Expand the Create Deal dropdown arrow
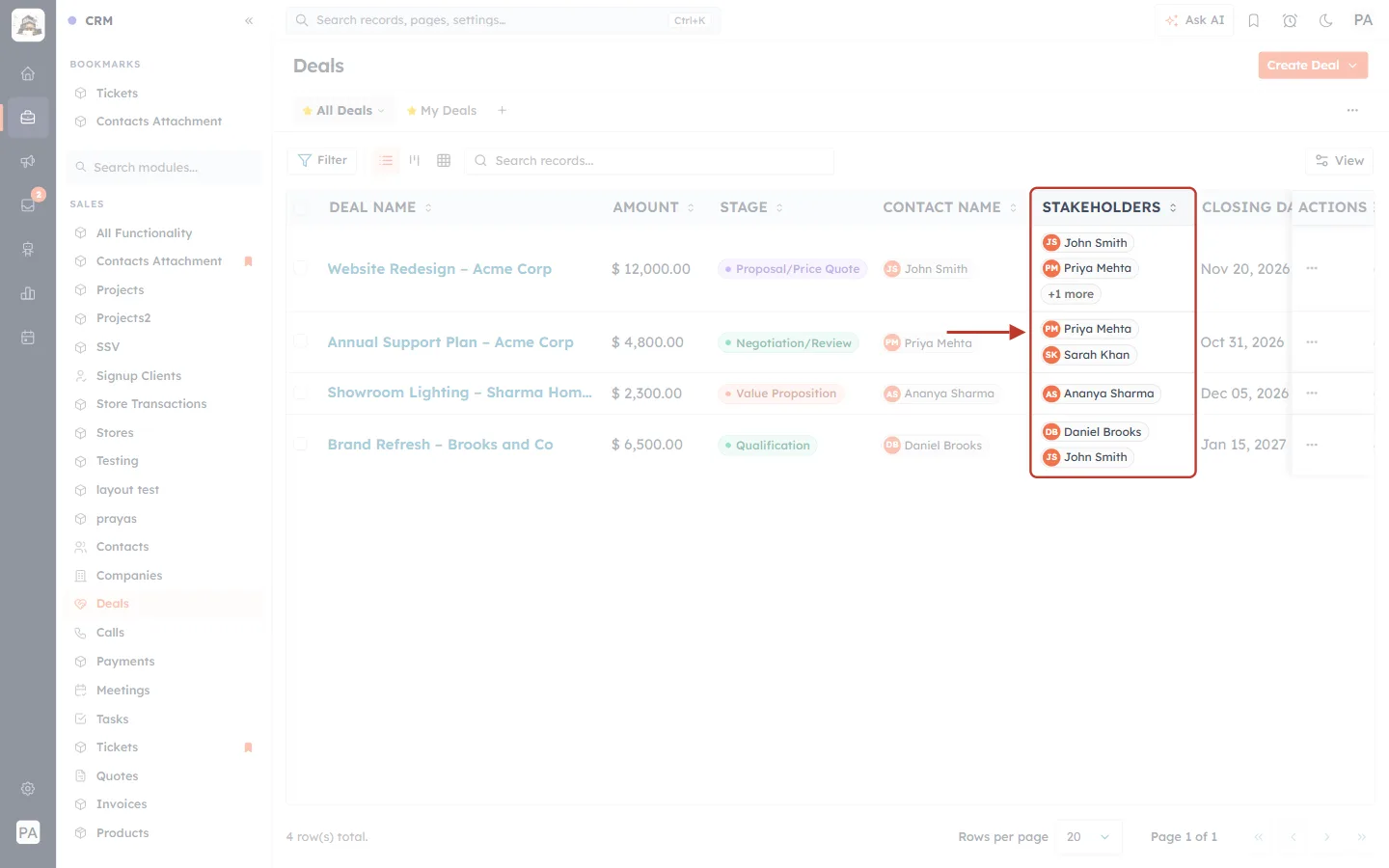Viewport: 1389px width, 868px height. tap(1353, 66)
